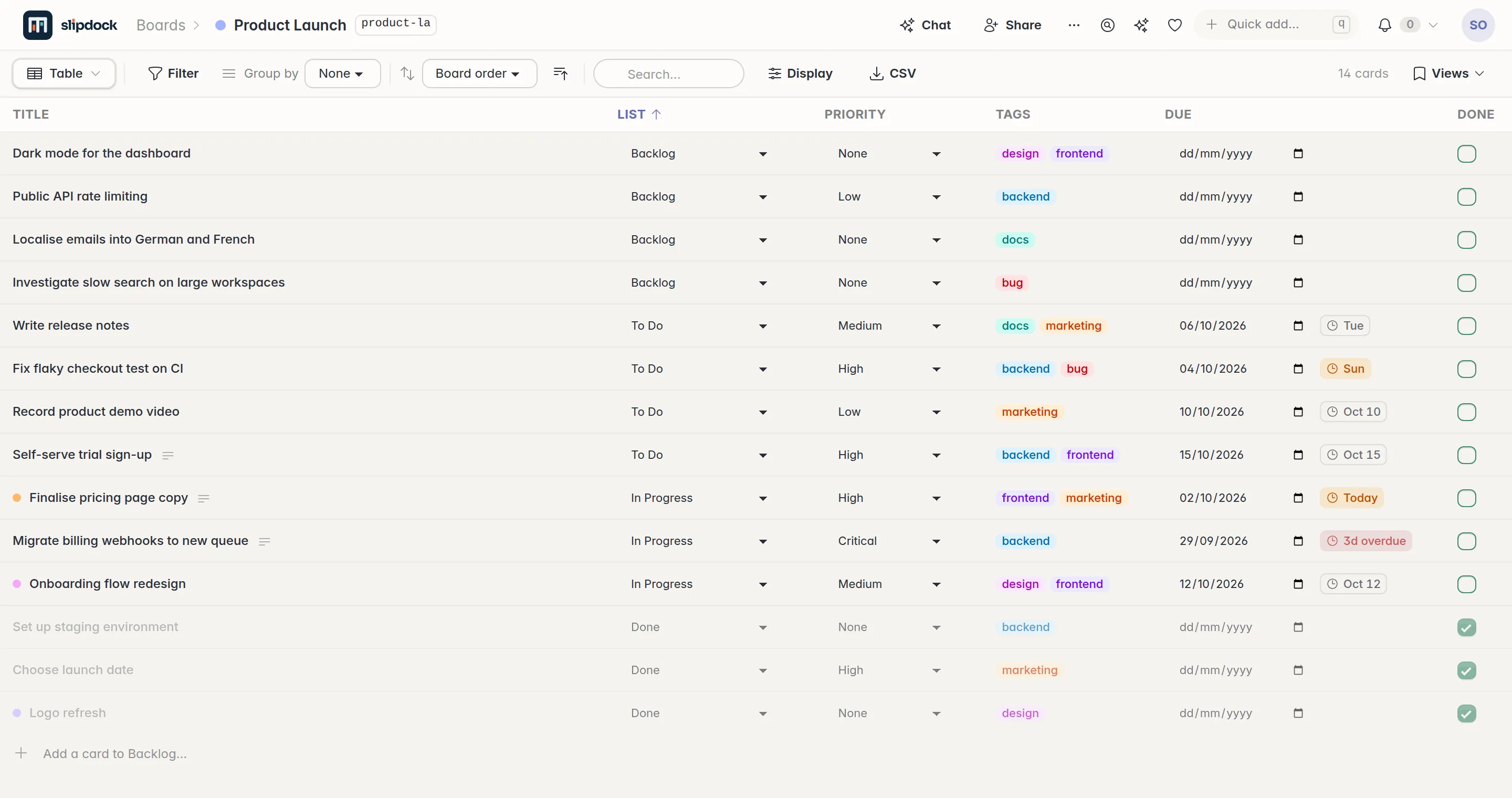Sort by the PRIORITY column header
The width and height of the screenshot is (1512, 798).
click(x=855, y=114)
